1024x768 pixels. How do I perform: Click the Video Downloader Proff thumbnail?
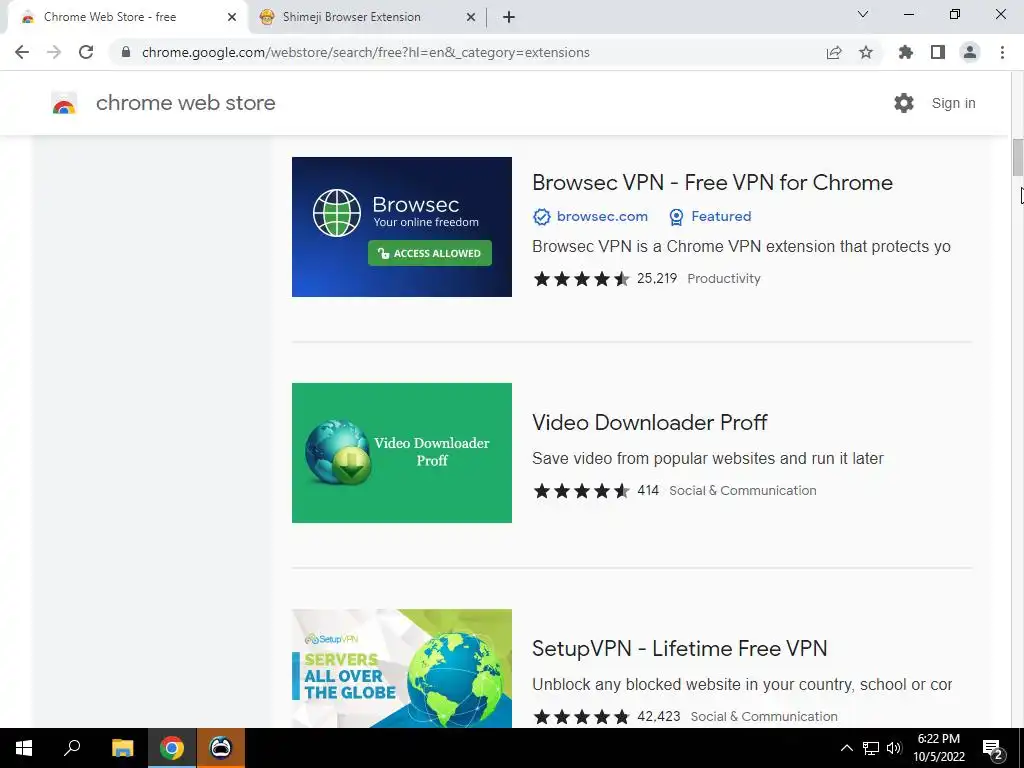402,453
